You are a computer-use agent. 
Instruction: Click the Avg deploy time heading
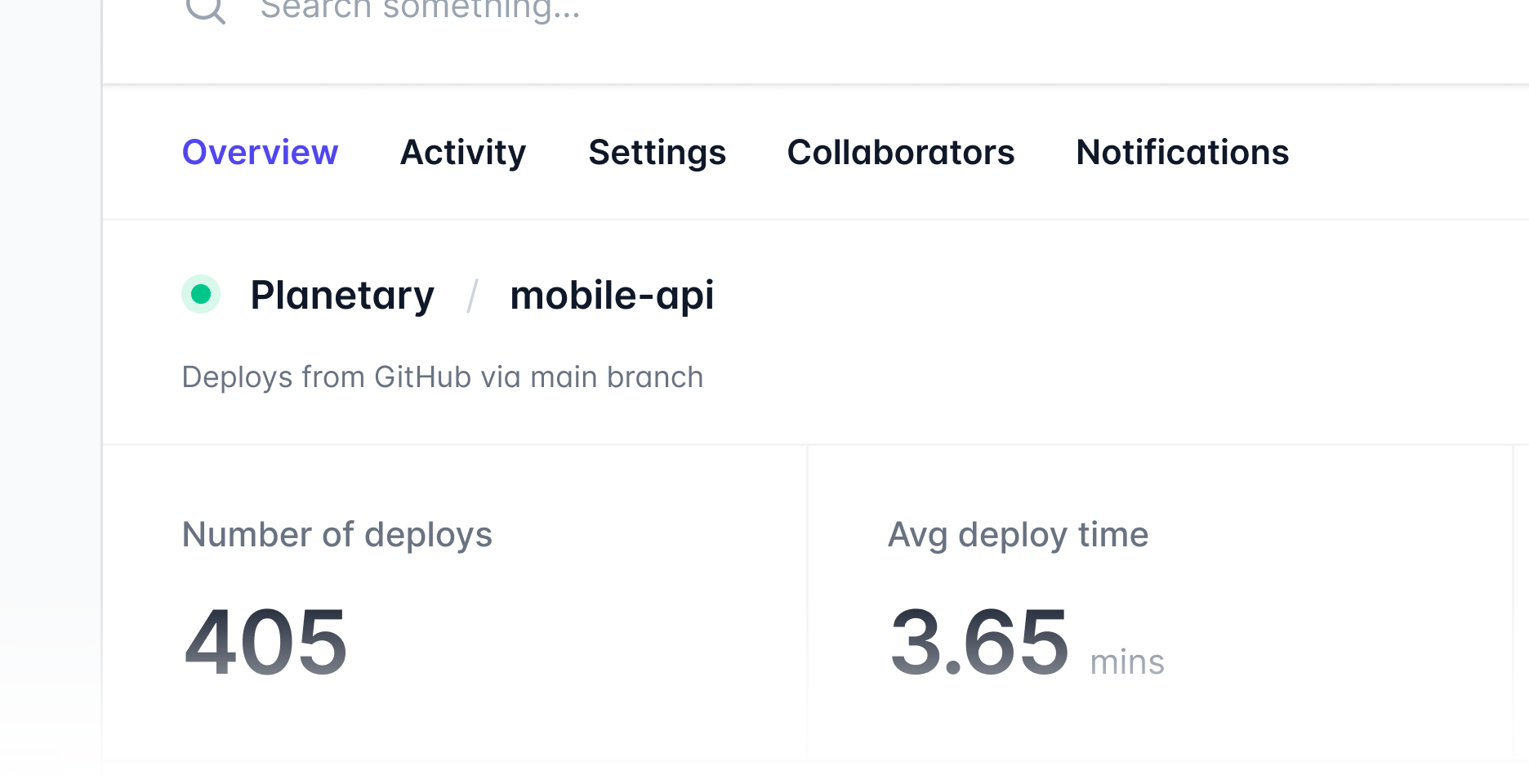pyautogui.click(x=1019, y=535)
